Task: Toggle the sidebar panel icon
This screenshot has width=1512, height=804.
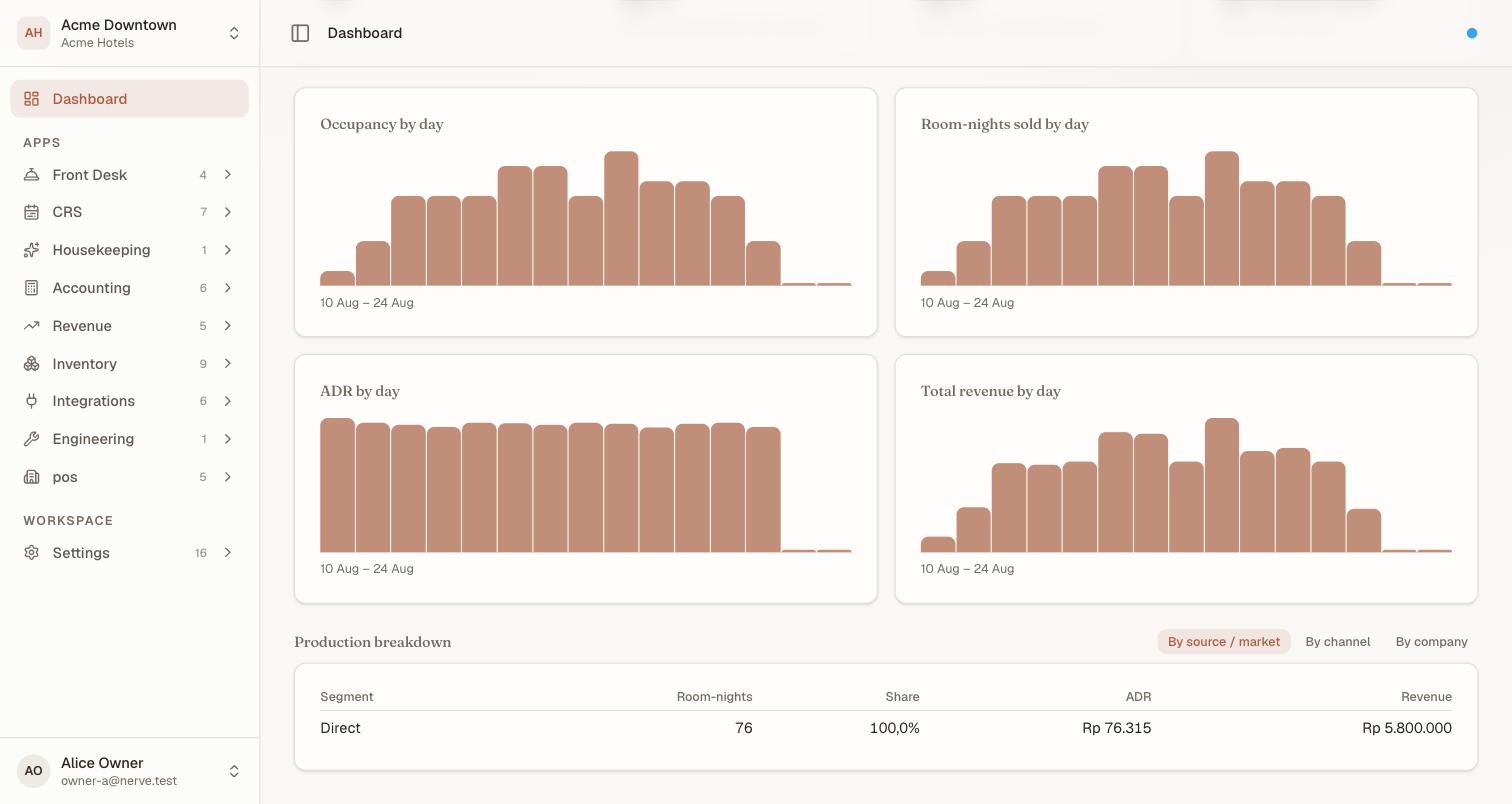Action: point(300,33)
